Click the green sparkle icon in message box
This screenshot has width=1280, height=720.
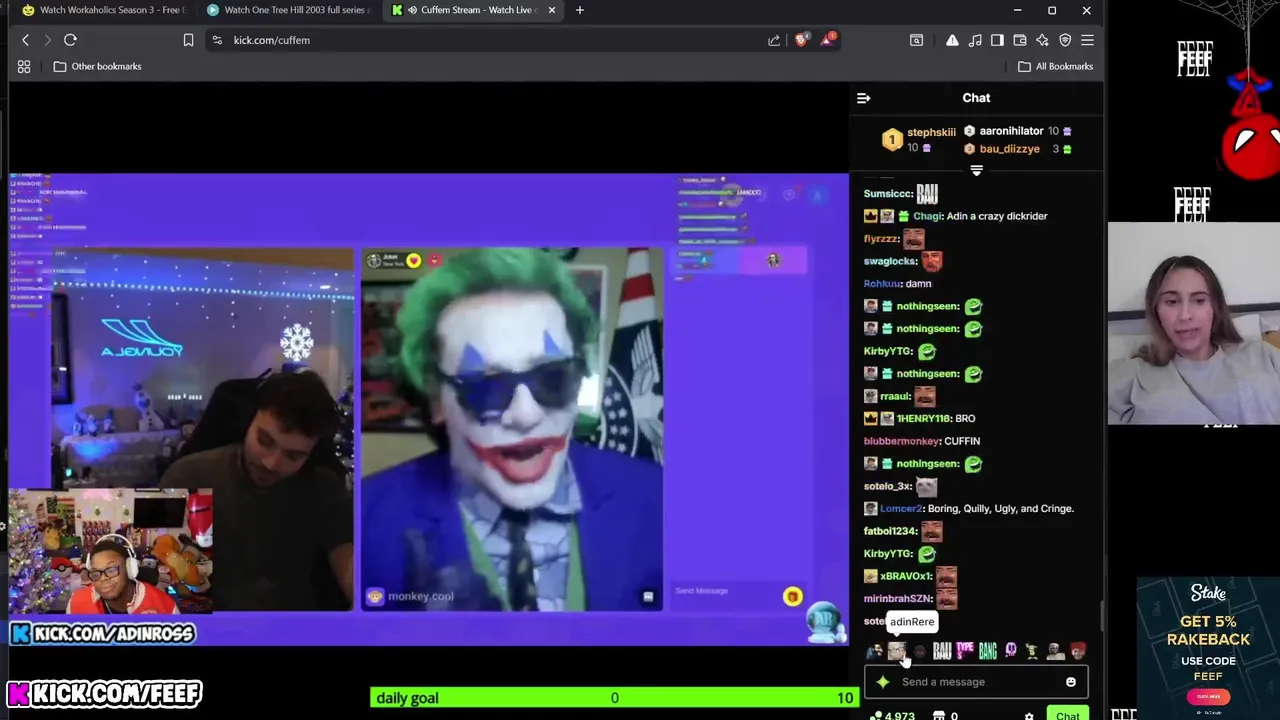(x=883, y=682)
